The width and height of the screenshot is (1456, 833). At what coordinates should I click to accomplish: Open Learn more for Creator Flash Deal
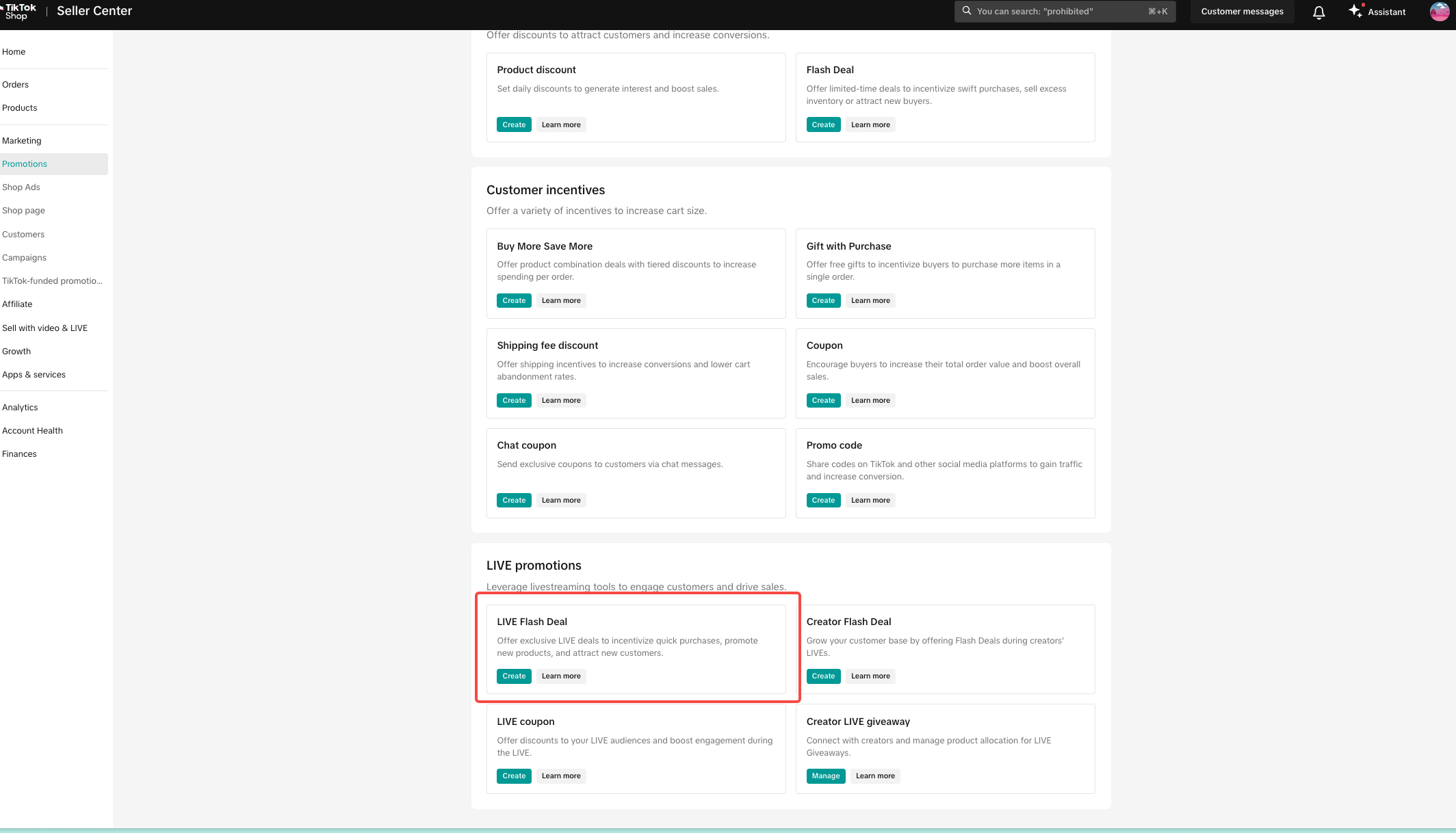870,676
